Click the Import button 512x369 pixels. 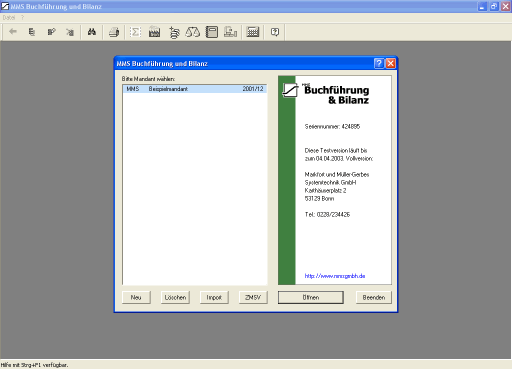pyautogui.click(x=214, y=297)
